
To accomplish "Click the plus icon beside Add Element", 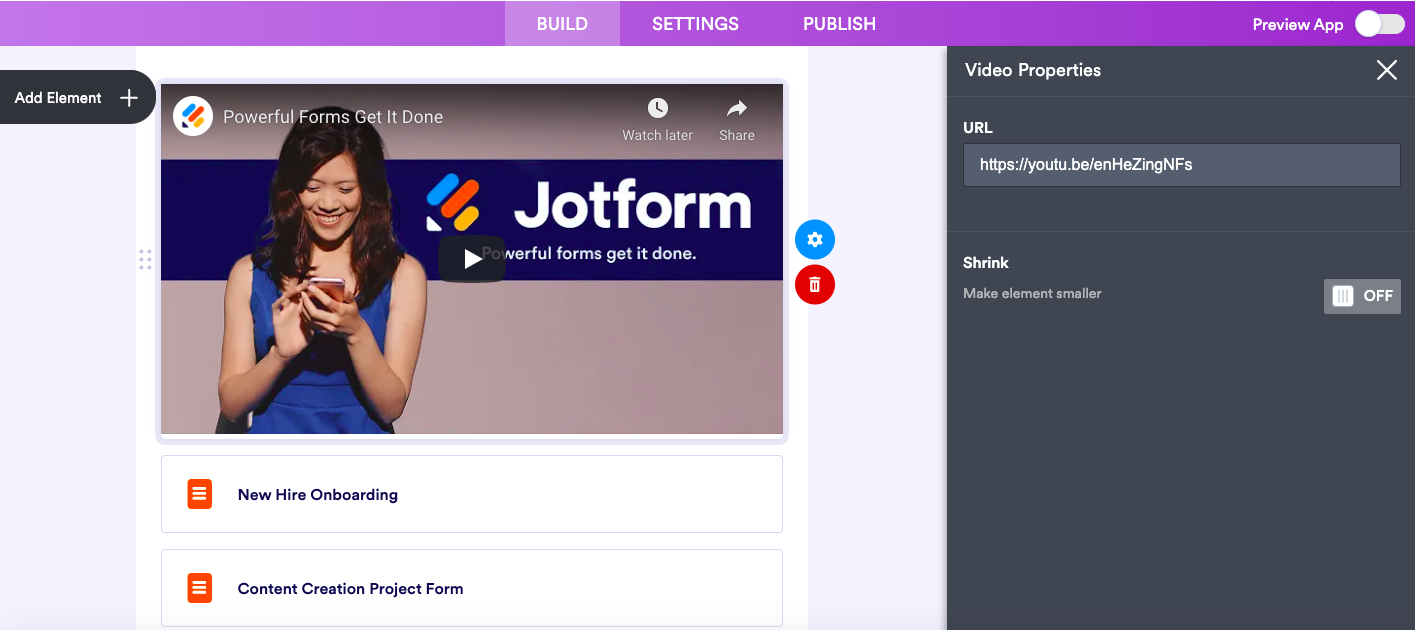I will point(129,98).
